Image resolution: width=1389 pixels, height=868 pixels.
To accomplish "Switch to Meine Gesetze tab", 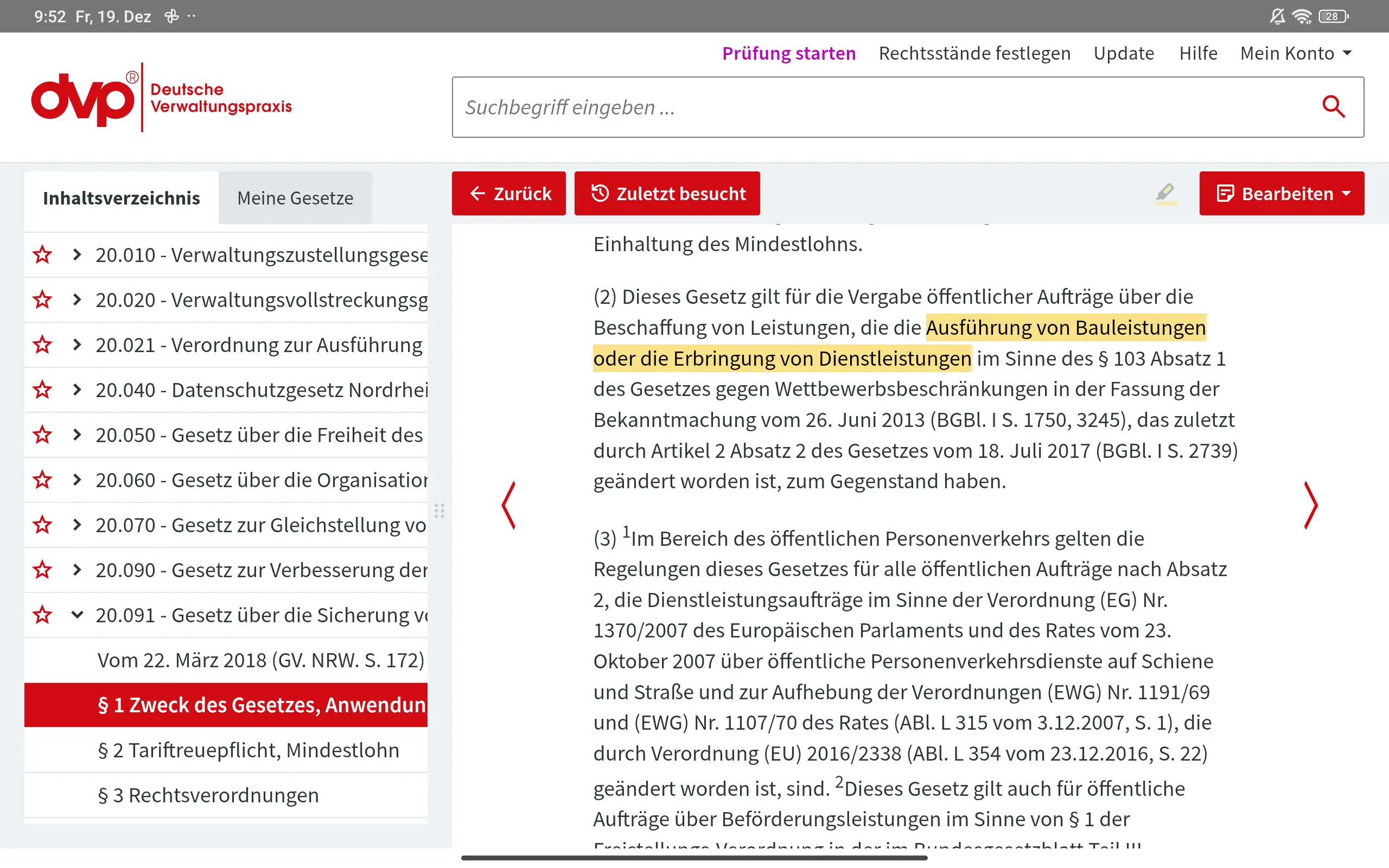I will point(295,198).
